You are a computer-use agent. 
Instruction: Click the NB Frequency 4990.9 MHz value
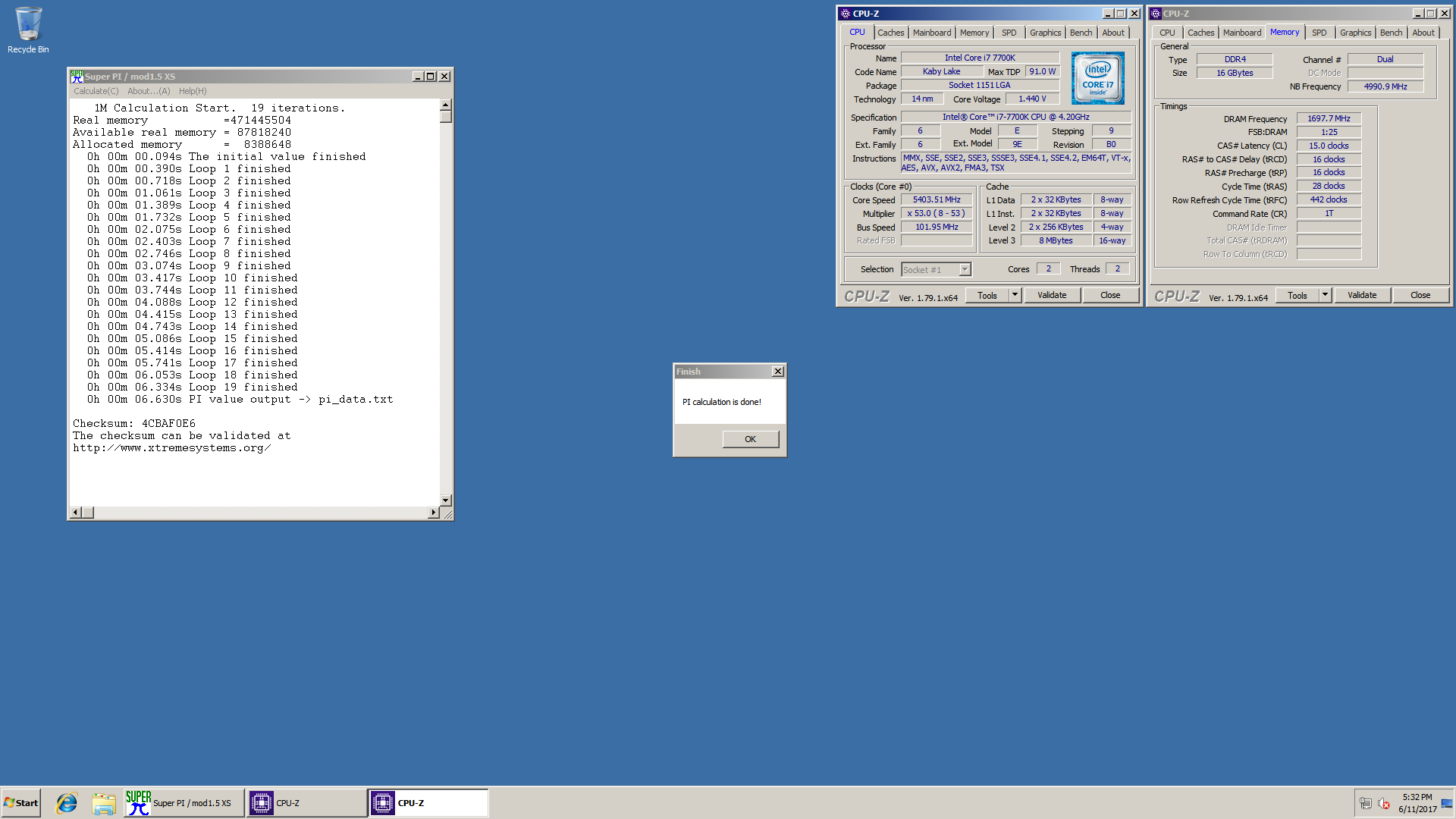coord(1385,87)
